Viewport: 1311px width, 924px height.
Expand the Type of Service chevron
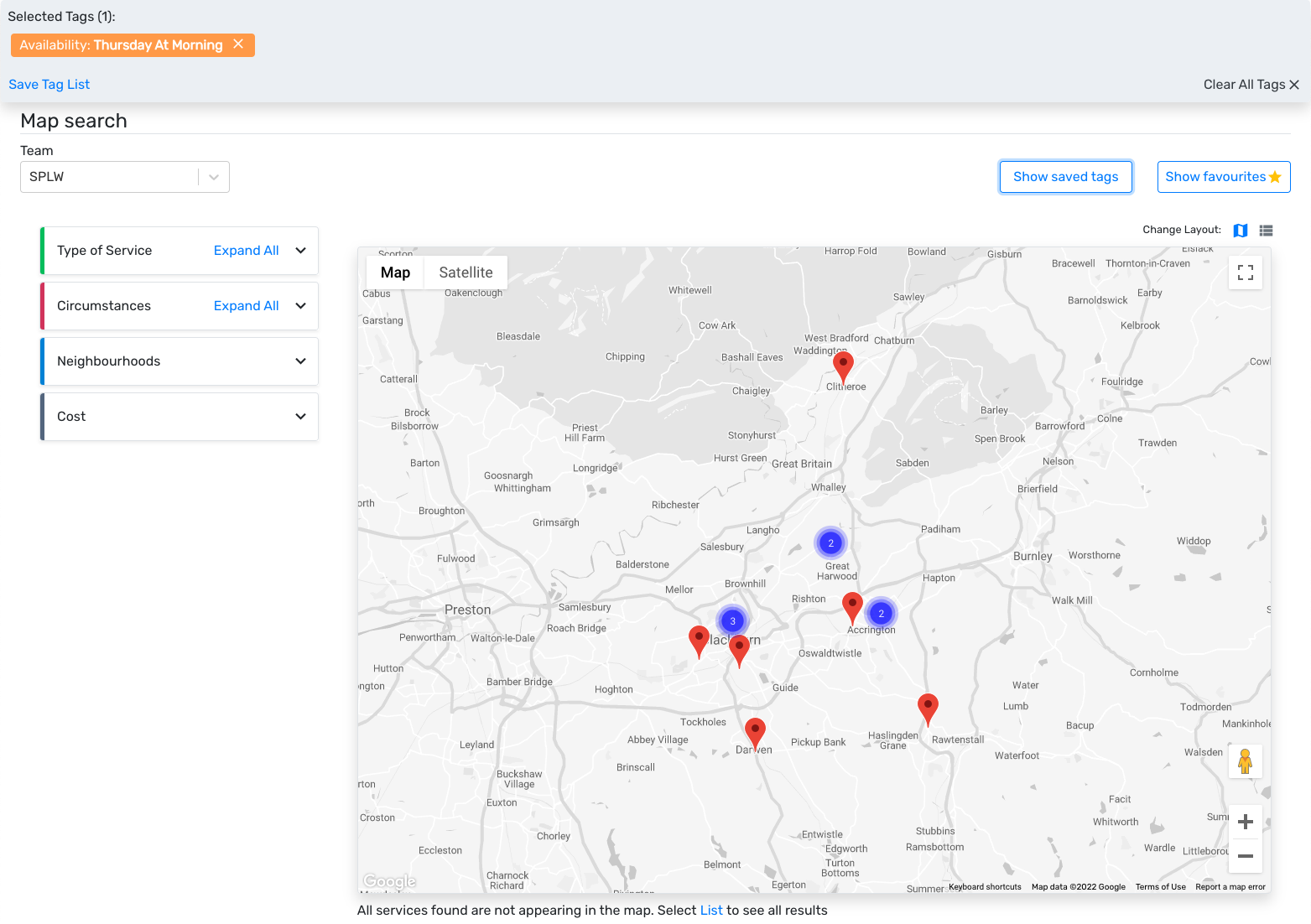(x=300, y=251)
